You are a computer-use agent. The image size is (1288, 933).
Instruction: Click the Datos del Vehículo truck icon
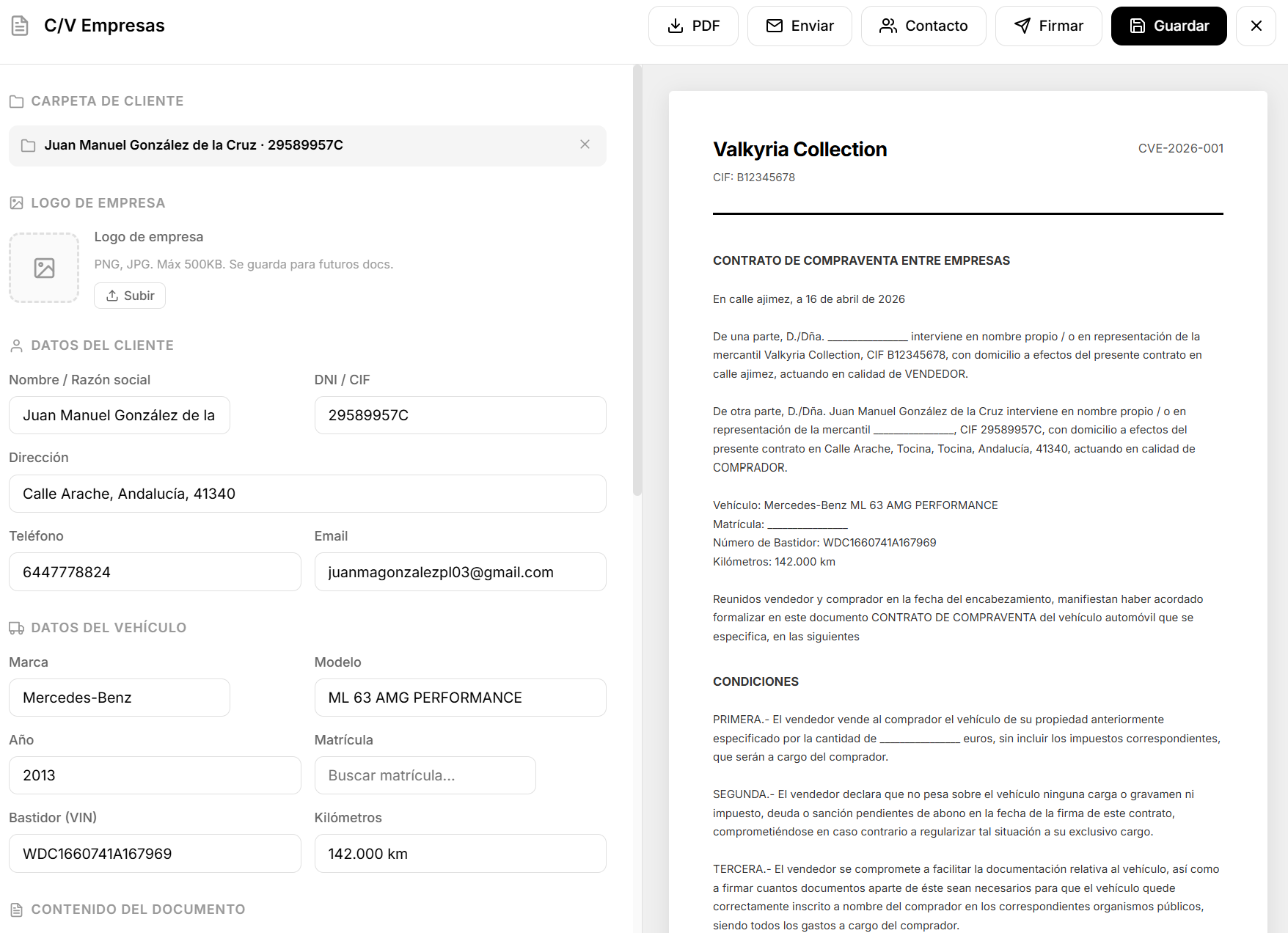16,628
